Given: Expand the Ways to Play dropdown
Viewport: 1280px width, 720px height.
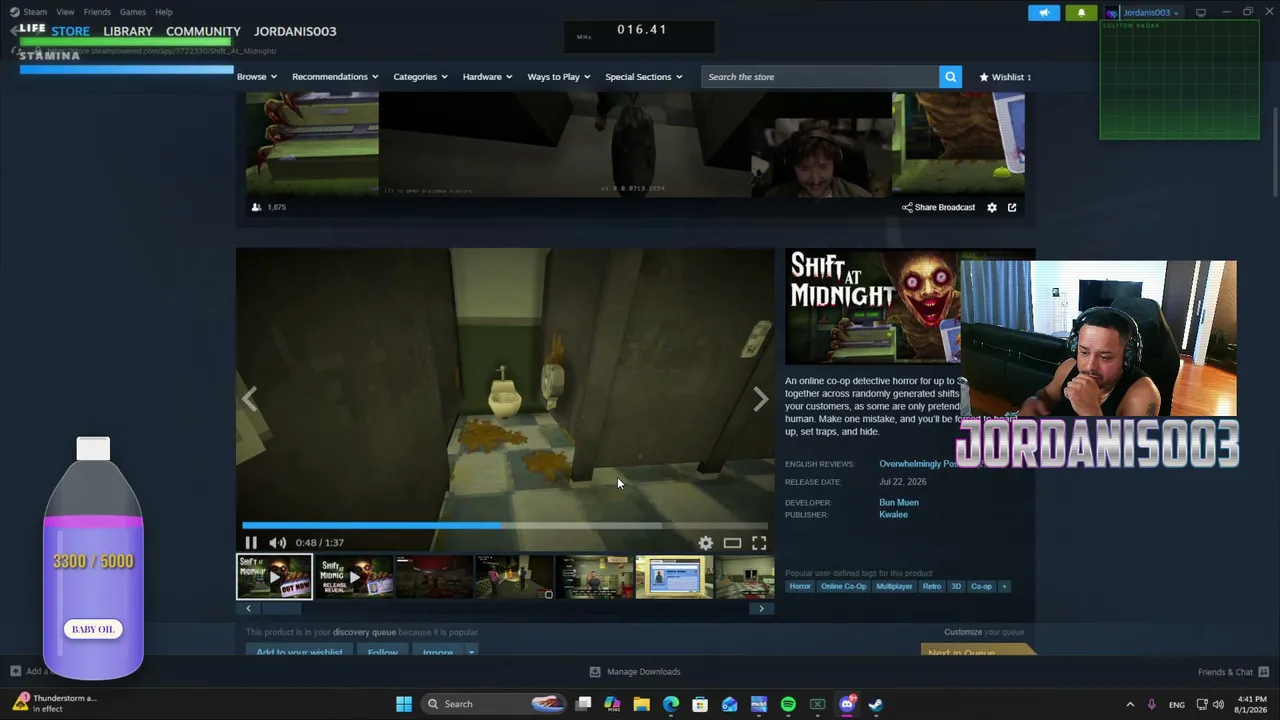Looking at the screenshot, I should coord(558,77).
